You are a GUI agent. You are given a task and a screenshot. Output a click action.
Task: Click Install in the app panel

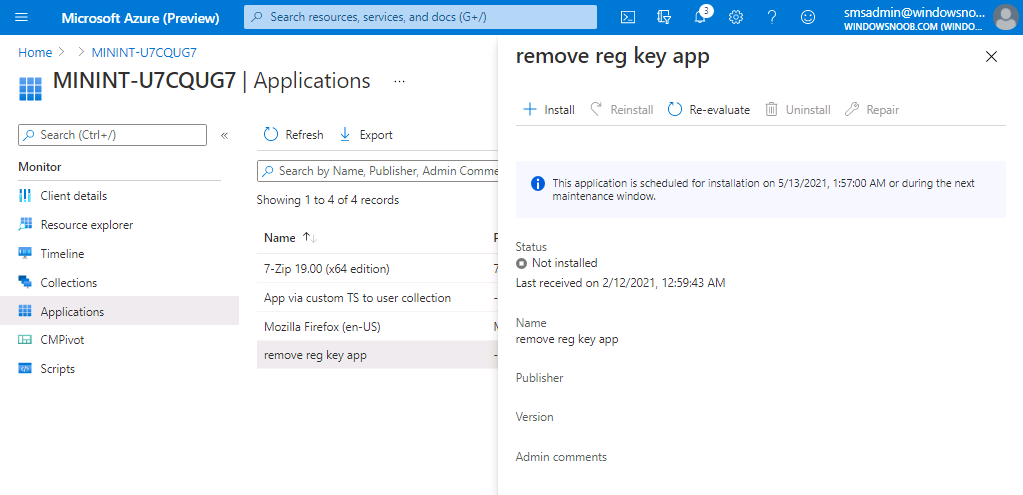pos(549,110)
